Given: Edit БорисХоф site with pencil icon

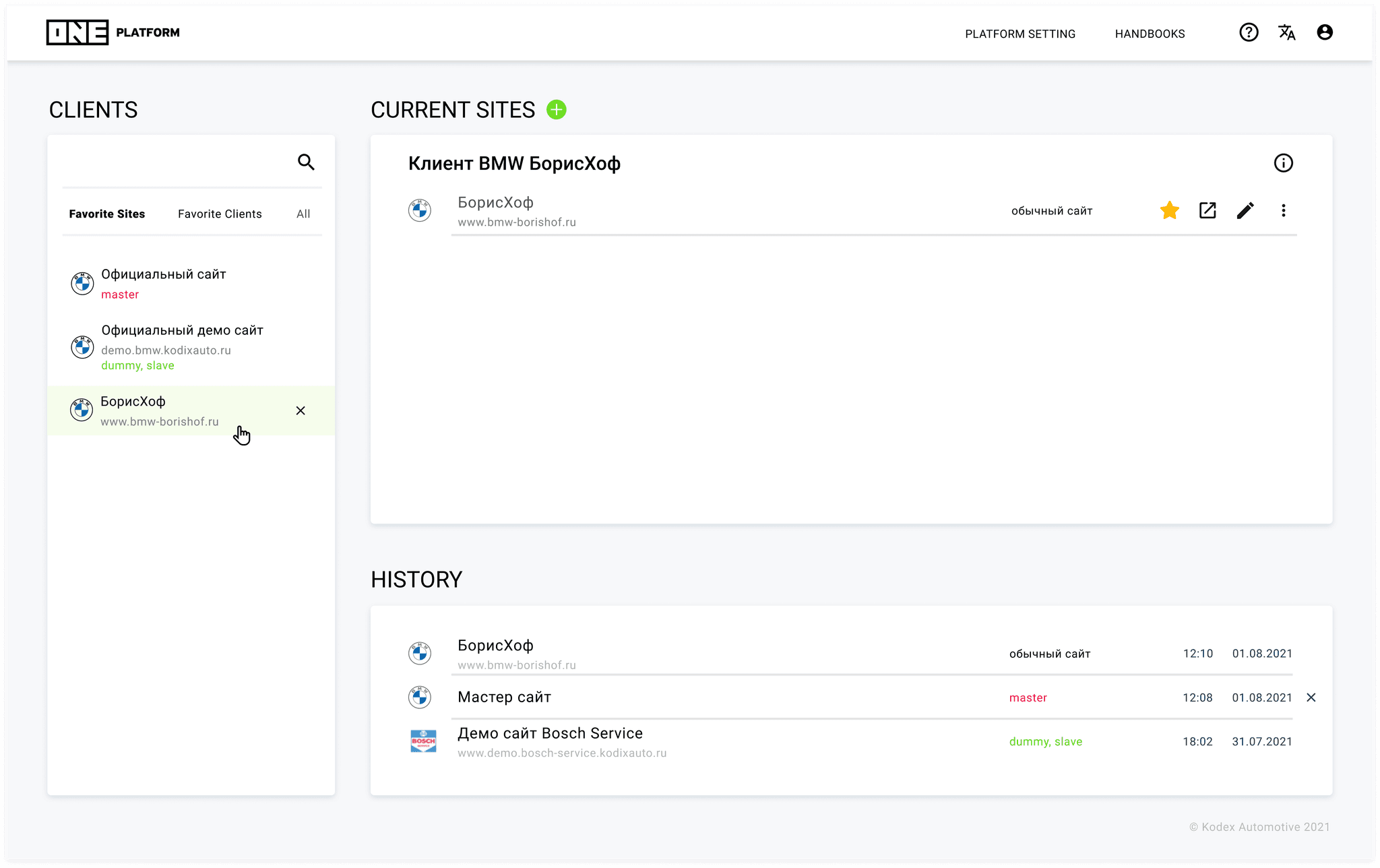Looking at the screenshot, I should click(x=1245, y=210).
